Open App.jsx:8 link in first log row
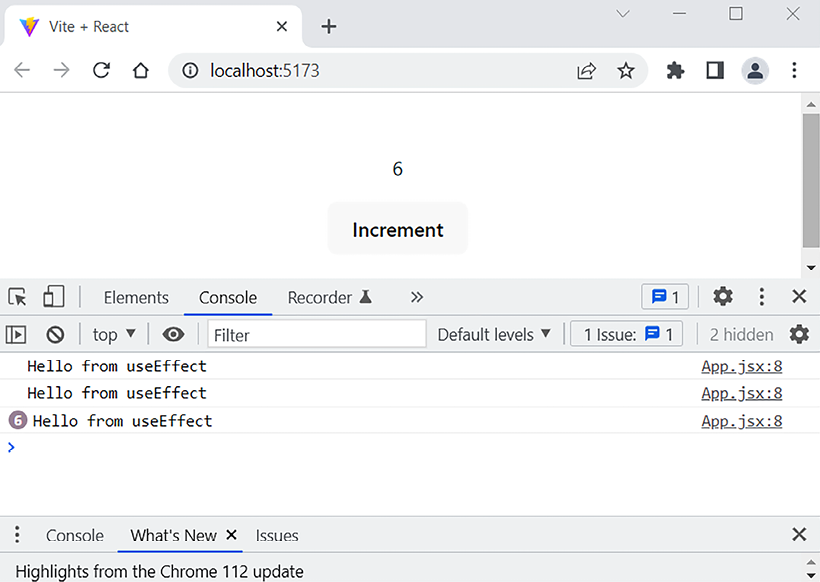The height and width of the screenshot is (582, 820). pyautogui.click(x=741, y=366)
